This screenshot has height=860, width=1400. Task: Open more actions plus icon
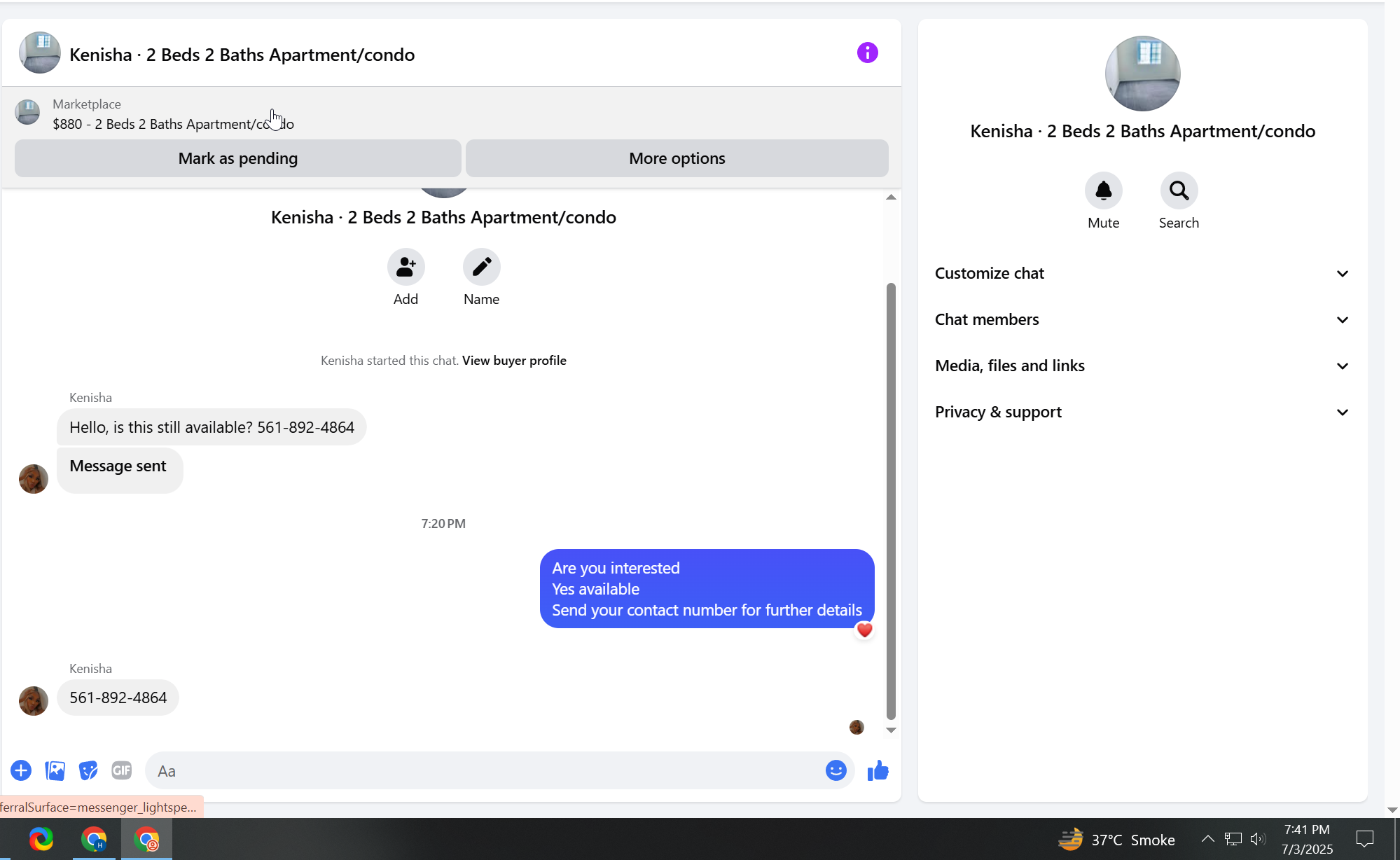coord(21,770)
